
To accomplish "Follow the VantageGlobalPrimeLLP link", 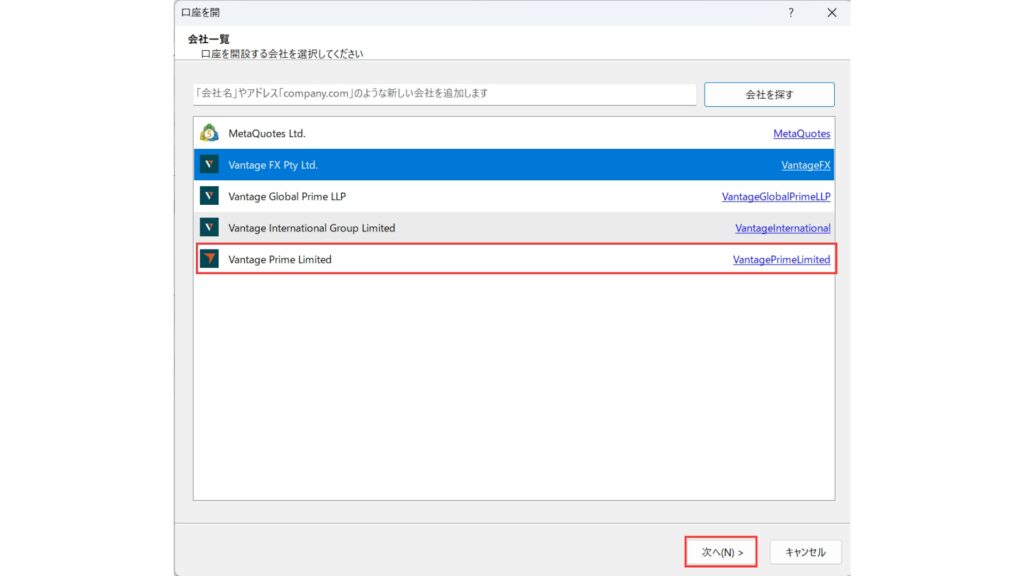I will coord(775,196).
